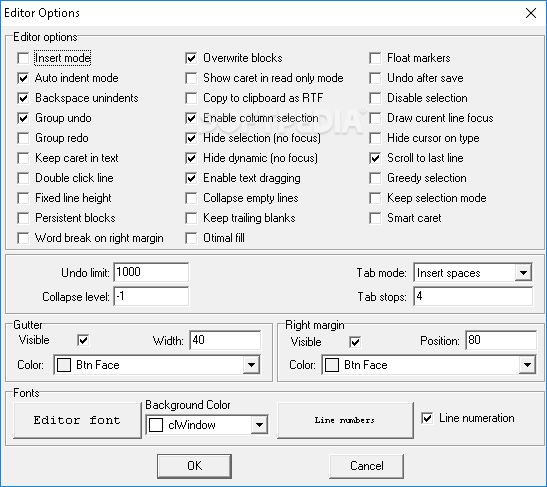This screenshot has height=487, width=547.
Task: Open the Tab mode dropdown
Action: (x=523, y=272)
